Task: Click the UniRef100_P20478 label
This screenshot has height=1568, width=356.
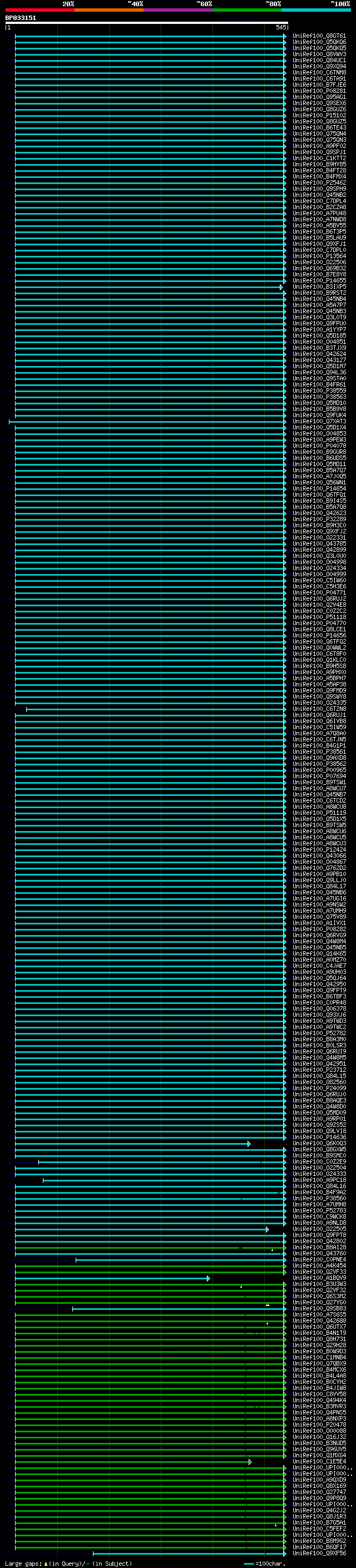Action: [x=319, y=1425]
